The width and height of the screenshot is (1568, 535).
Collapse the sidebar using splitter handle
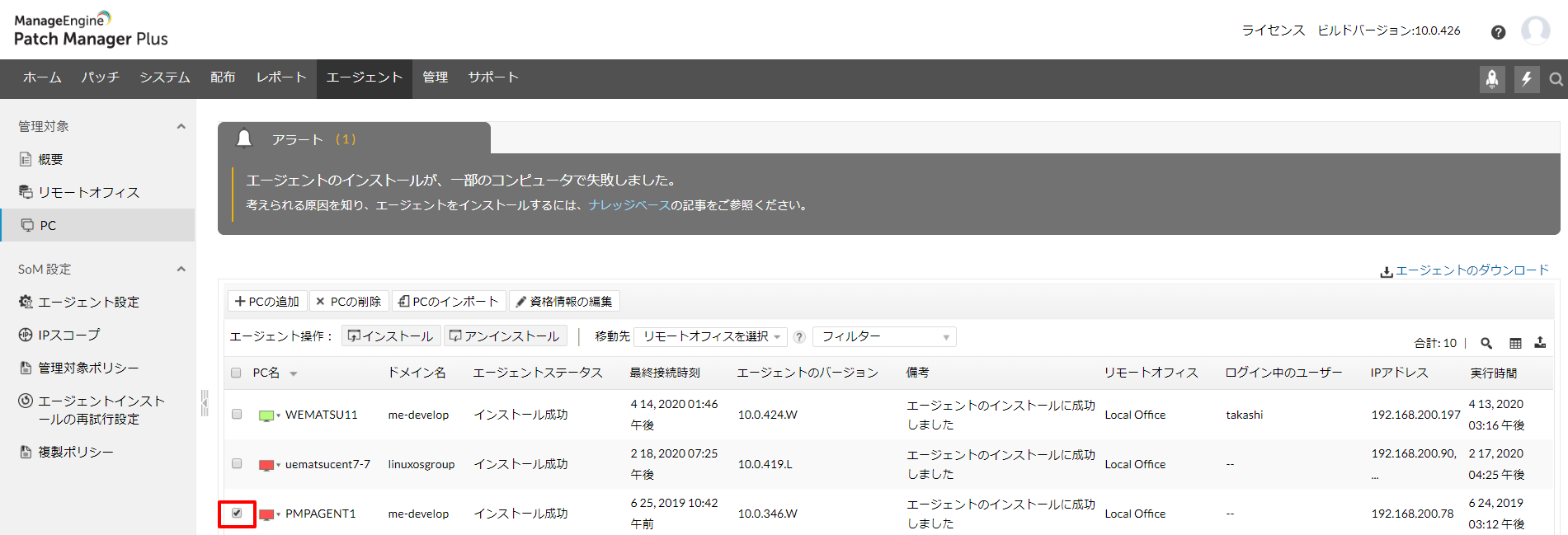[x=205, y=403]
